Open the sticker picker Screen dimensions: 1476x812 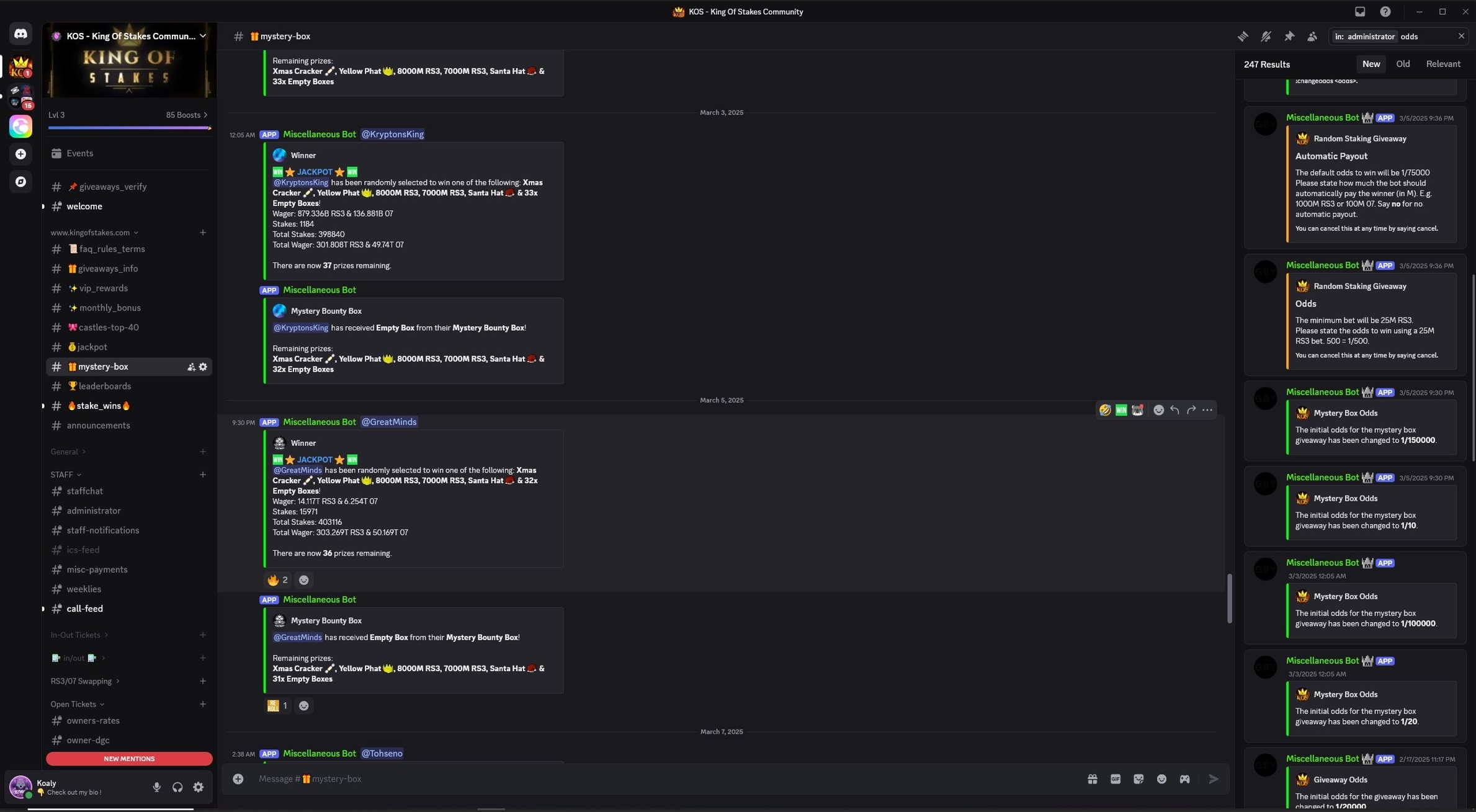[x=1138, y=779]
